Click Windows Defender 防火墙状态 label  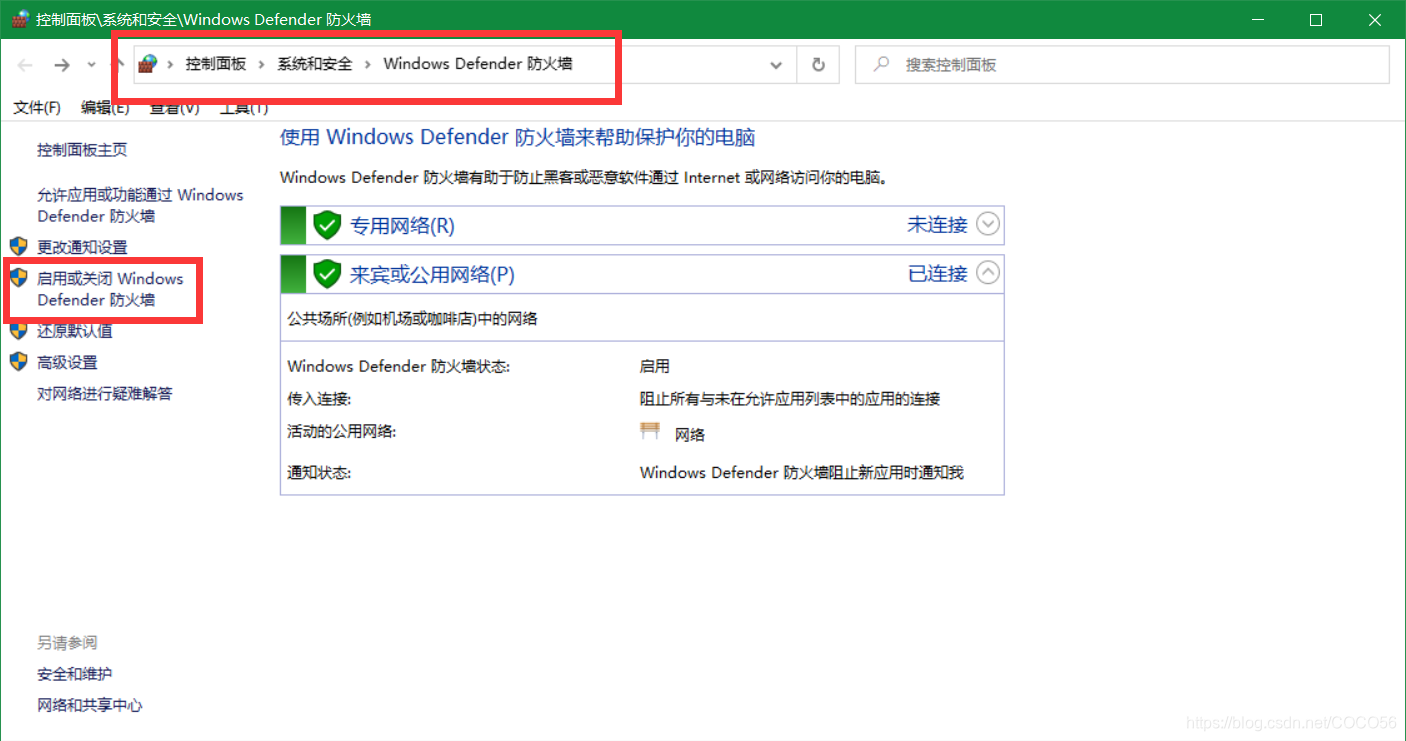[x=398, y=367]
